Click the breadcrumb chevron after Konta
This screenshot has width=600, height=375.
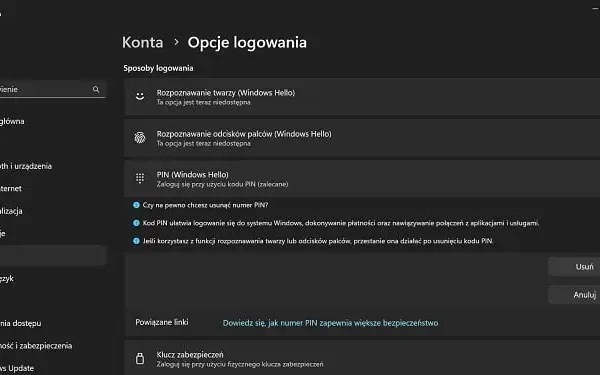tap(176, 42)
